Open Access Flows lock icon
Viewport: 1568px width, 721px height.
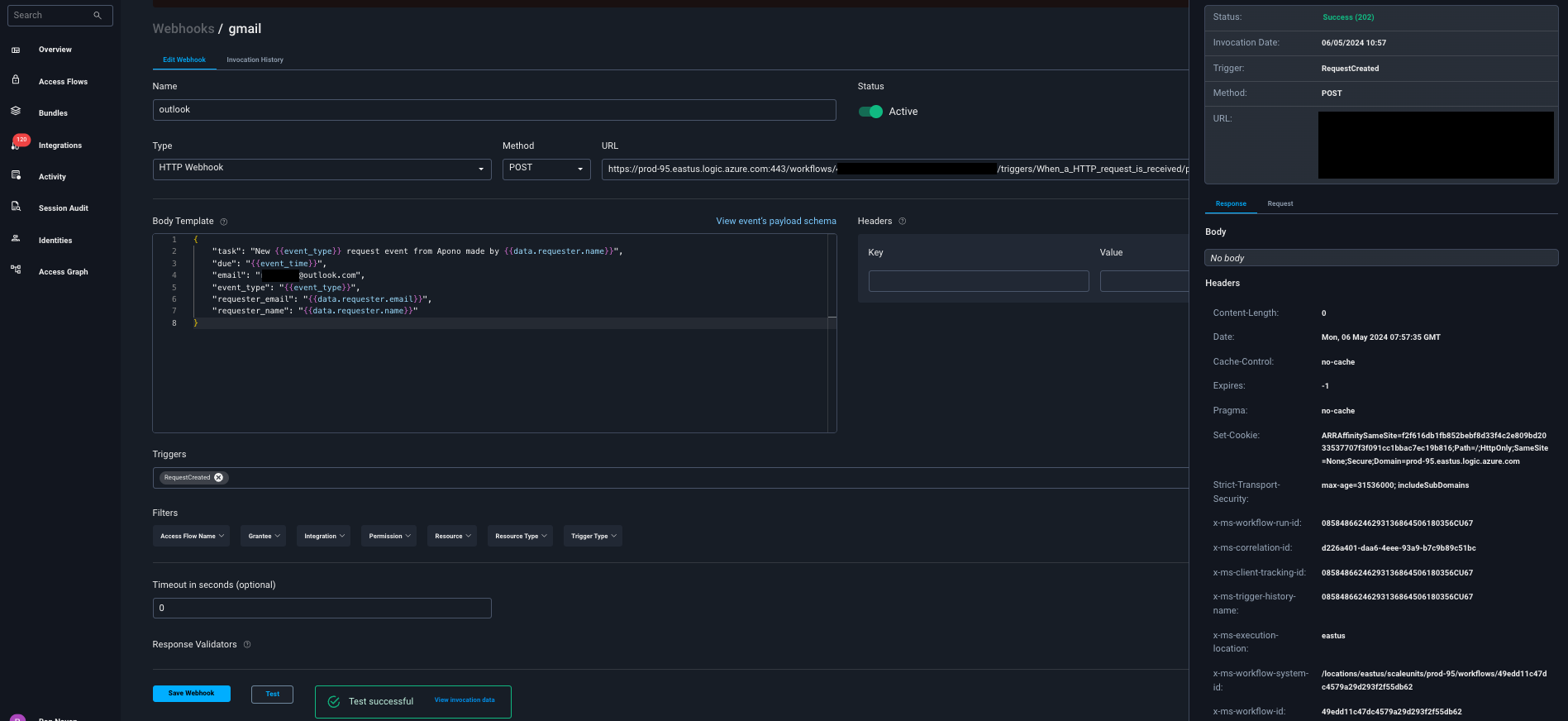(x=16, y=80)
